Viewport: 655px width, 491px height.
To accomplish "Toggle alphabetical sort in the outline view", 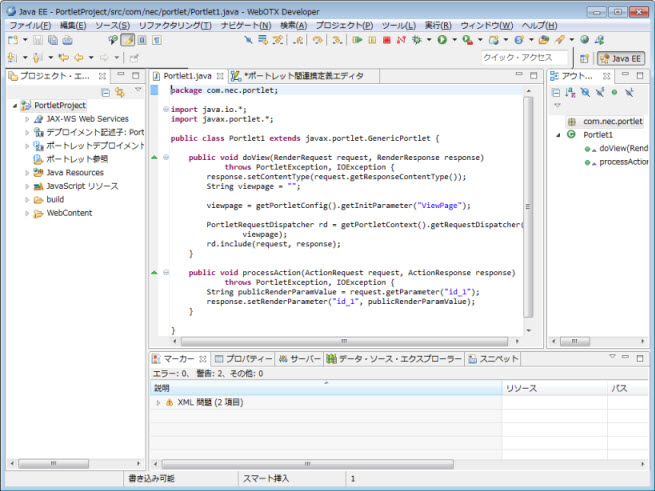I will pyautogui.click(x=571, y=91).
